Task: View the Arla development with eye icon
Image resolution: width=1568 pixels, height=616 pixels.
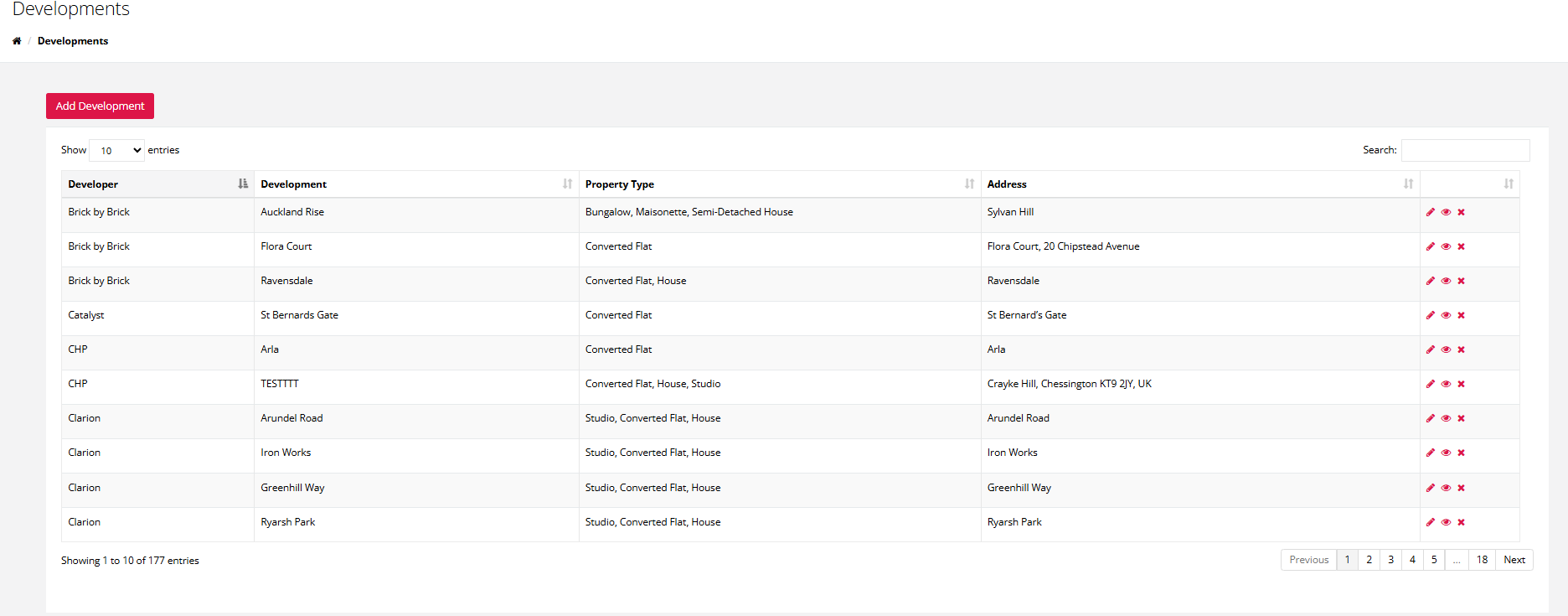Action: [1446, 349]
